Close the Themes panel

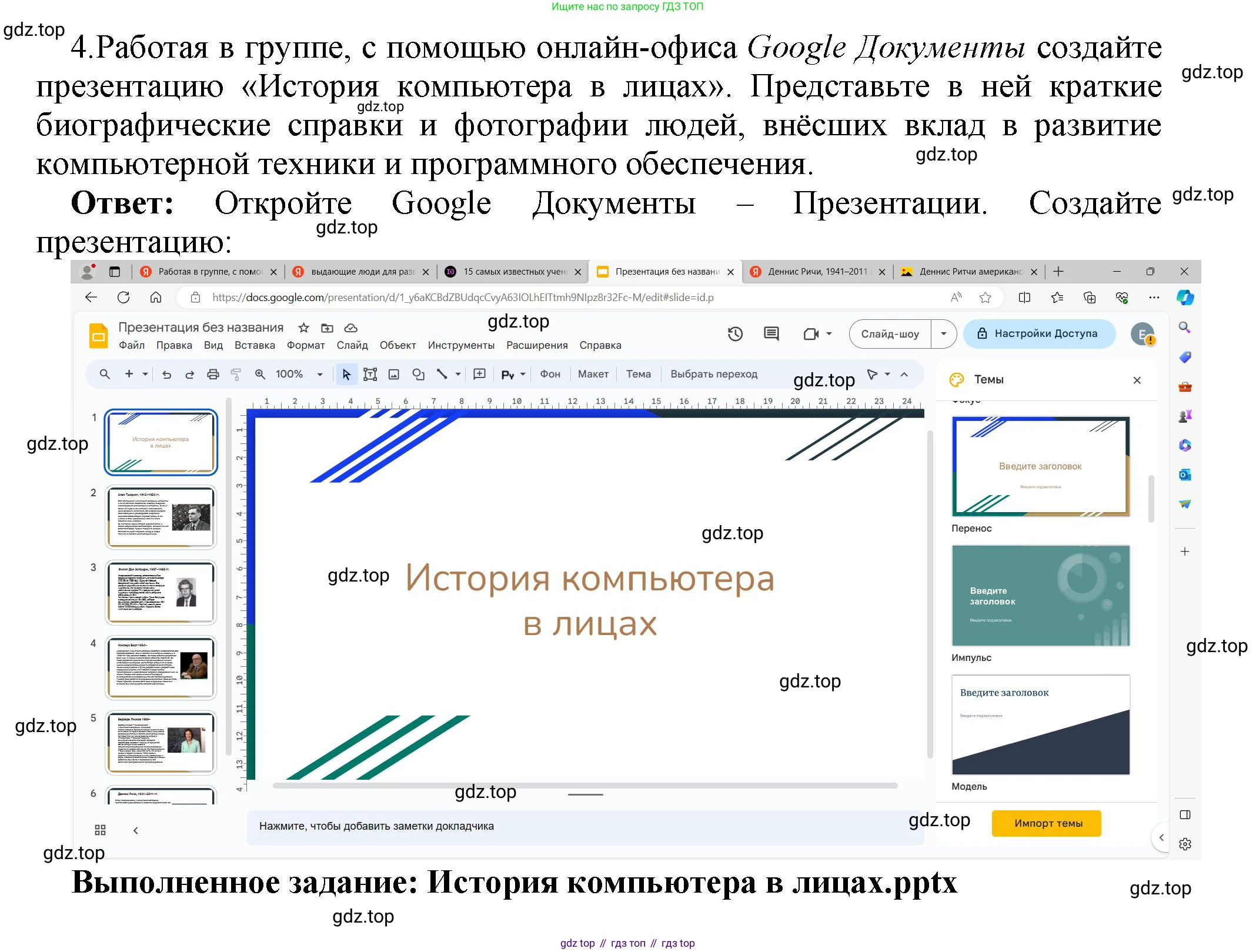tap(1137, 380)
